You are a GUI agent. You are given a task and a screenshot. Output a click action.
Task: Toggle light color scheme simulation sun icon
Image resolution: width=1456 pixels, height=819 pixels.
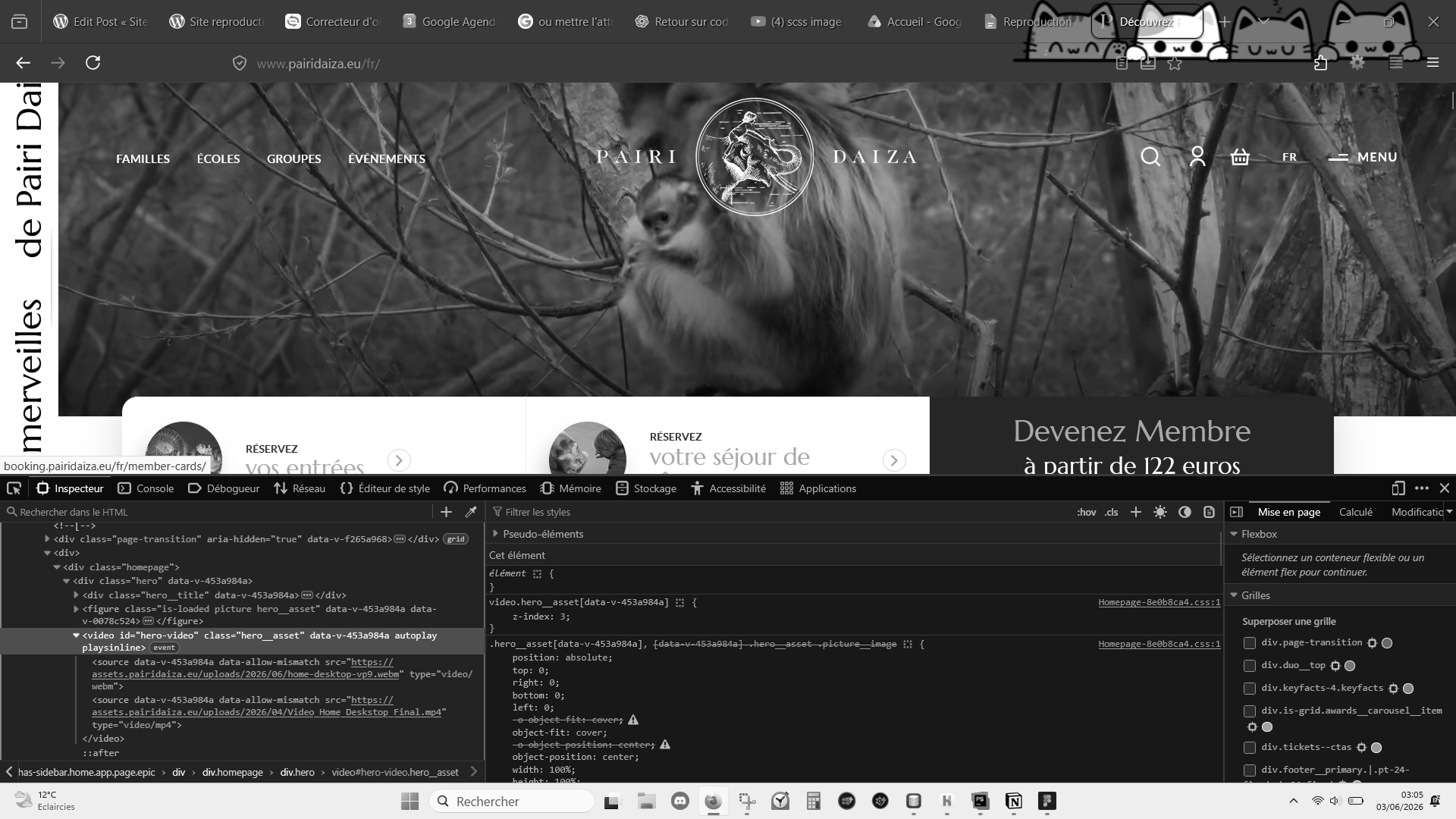coord(1160,512)
